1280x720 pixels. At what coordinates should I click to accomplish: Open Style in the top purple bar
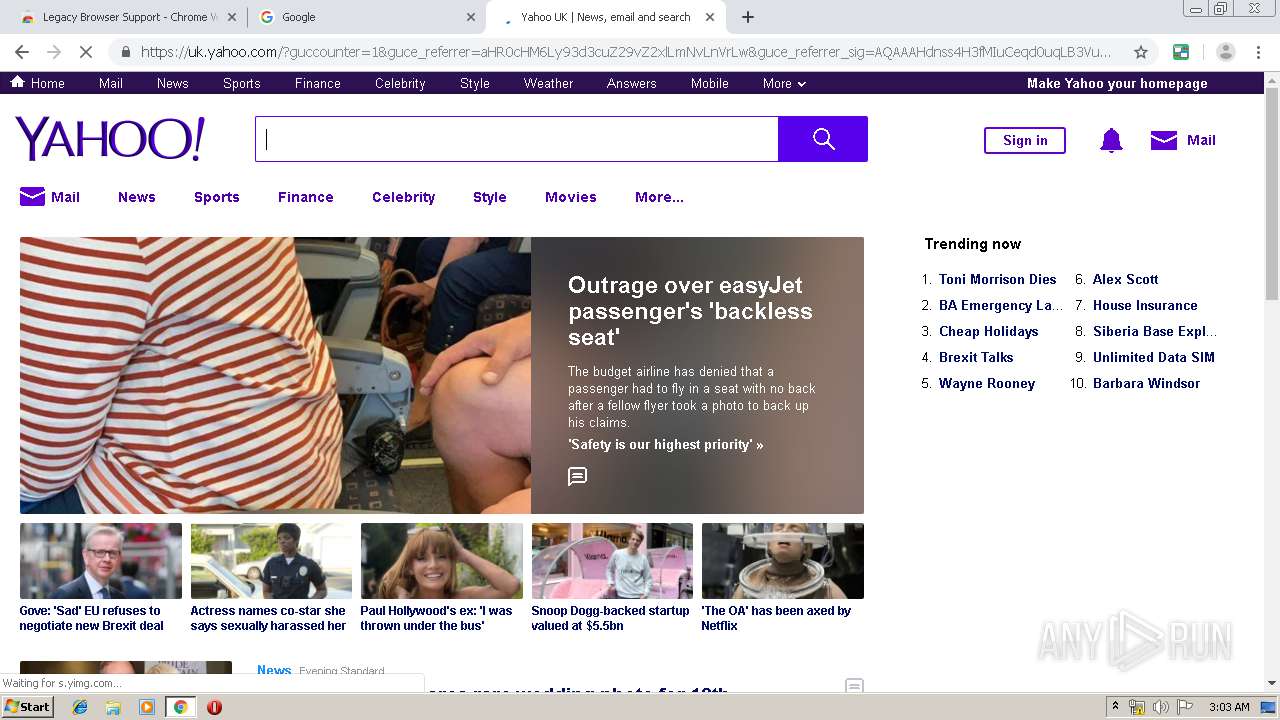tap(475, 83)
